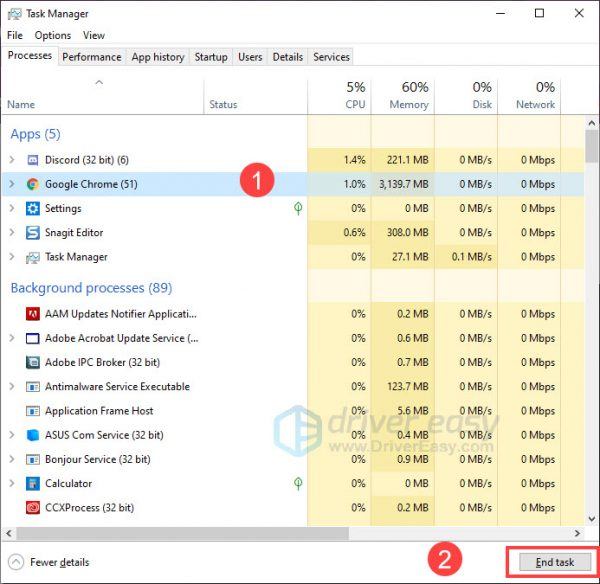
Task: Click the scroll down arrow
Action: pos(592,519)
